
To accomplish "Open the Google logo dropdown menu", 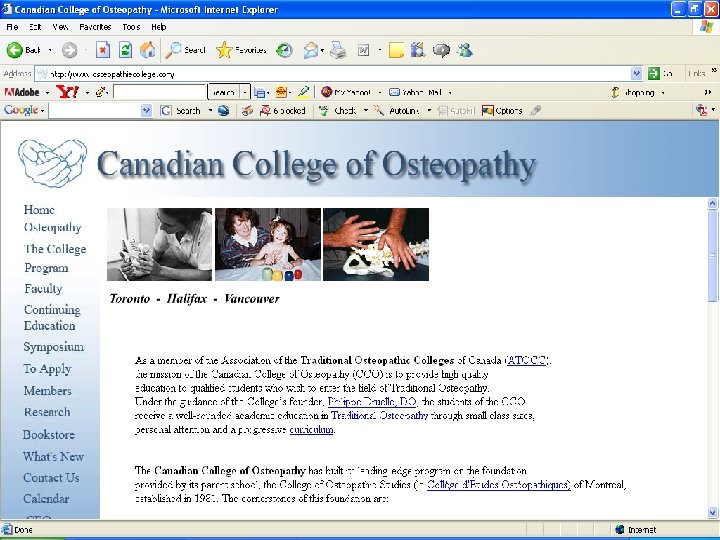I will click(42, 111).
